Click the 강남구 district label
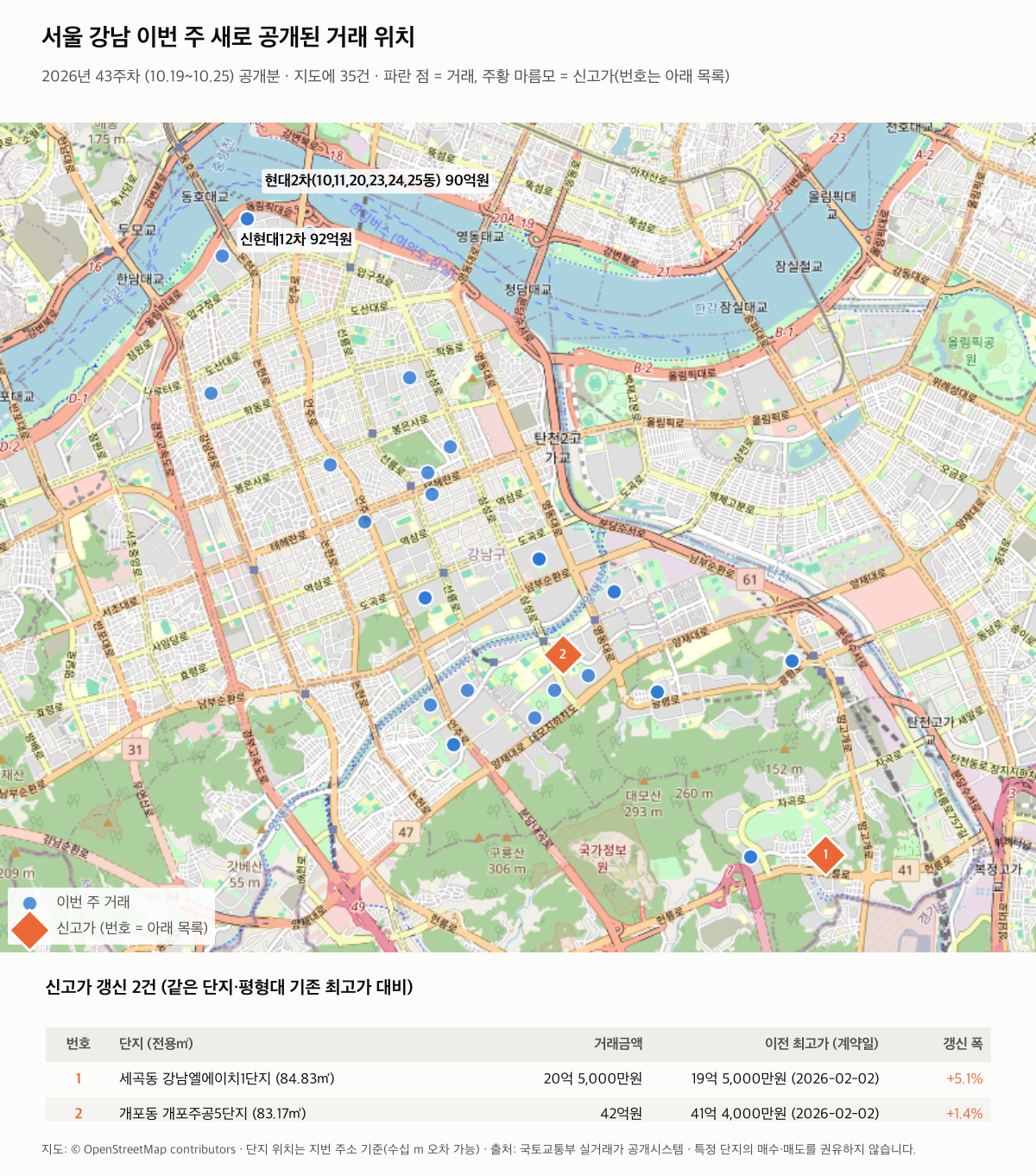The width and height of the screenshot is (1036, 1176). 487,553
